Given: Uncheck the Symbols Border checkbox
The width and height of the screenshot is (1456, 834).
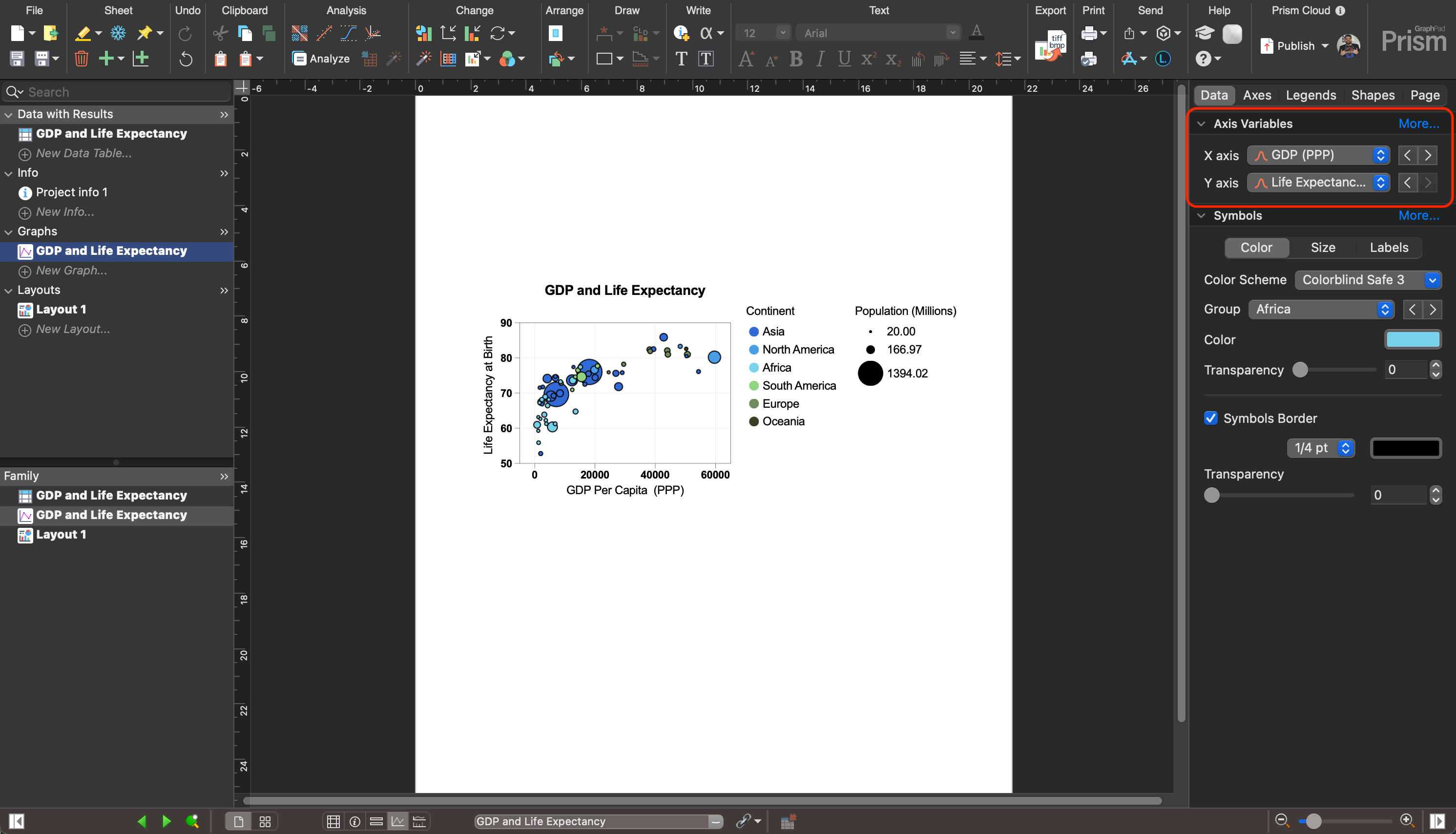Looking at the screenshot, I should click(x=1210, y=418).
